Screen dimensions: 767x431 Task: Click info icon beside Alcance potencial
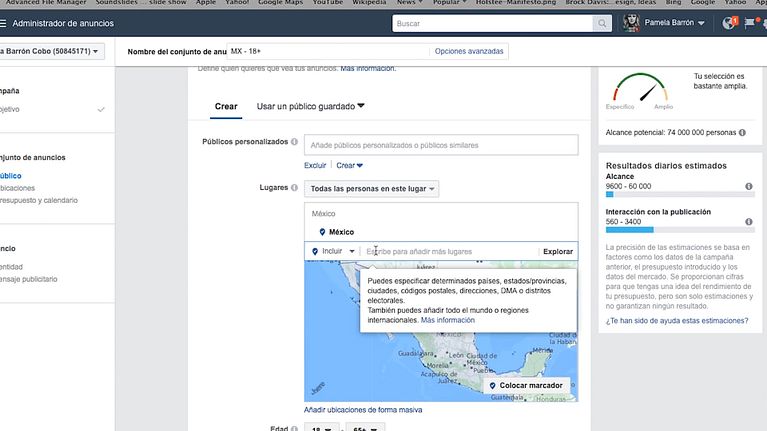pos(742,132)
